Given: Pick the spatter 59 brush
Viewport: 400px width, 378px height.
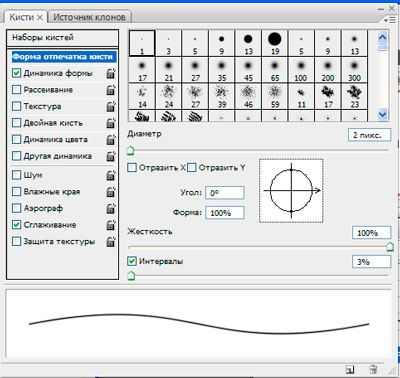Looking at the screenshot, I should [x=275, y=97].
